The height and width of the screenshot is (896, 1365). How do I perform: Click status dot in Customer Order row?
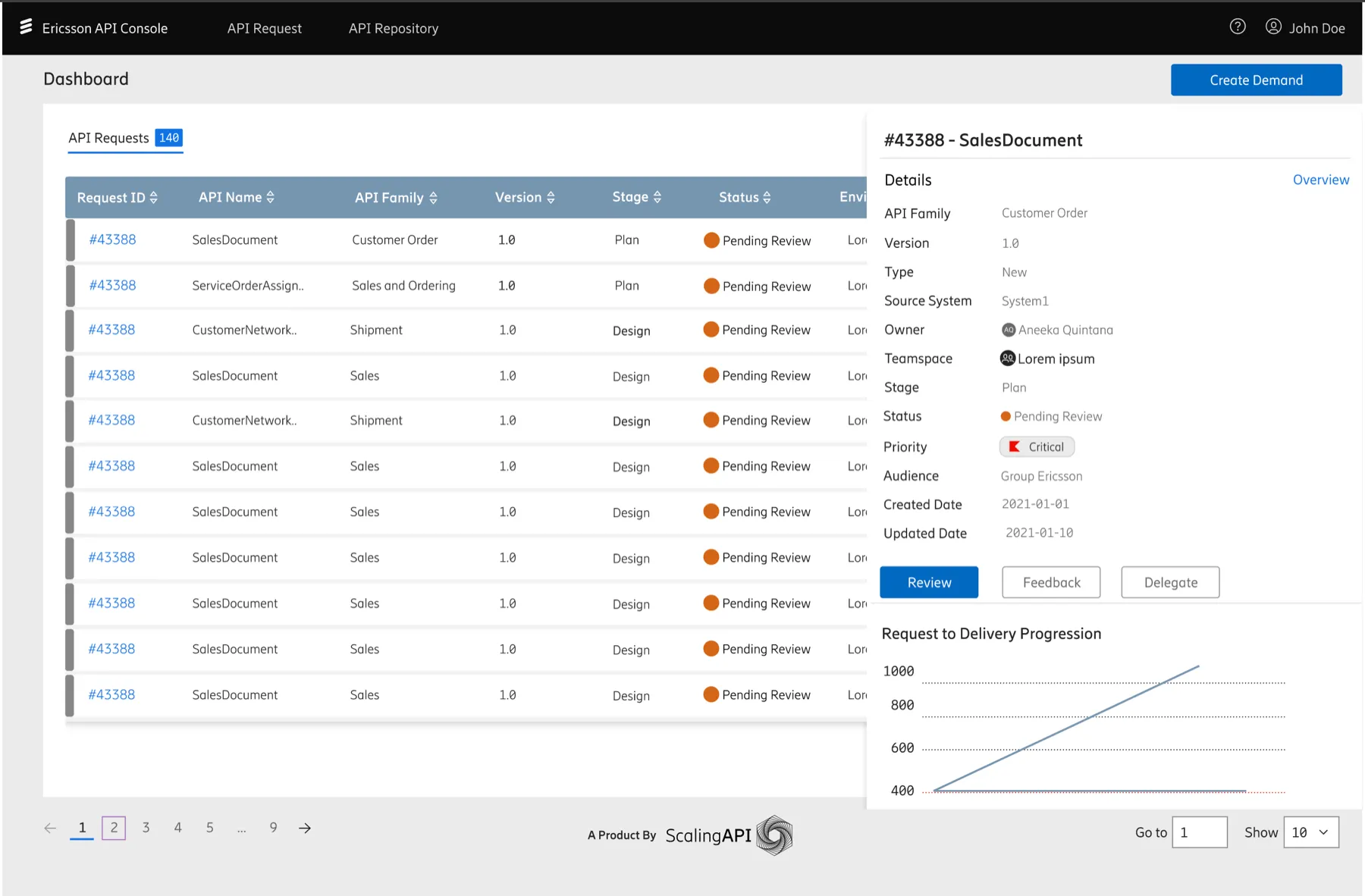pos(711,240)
